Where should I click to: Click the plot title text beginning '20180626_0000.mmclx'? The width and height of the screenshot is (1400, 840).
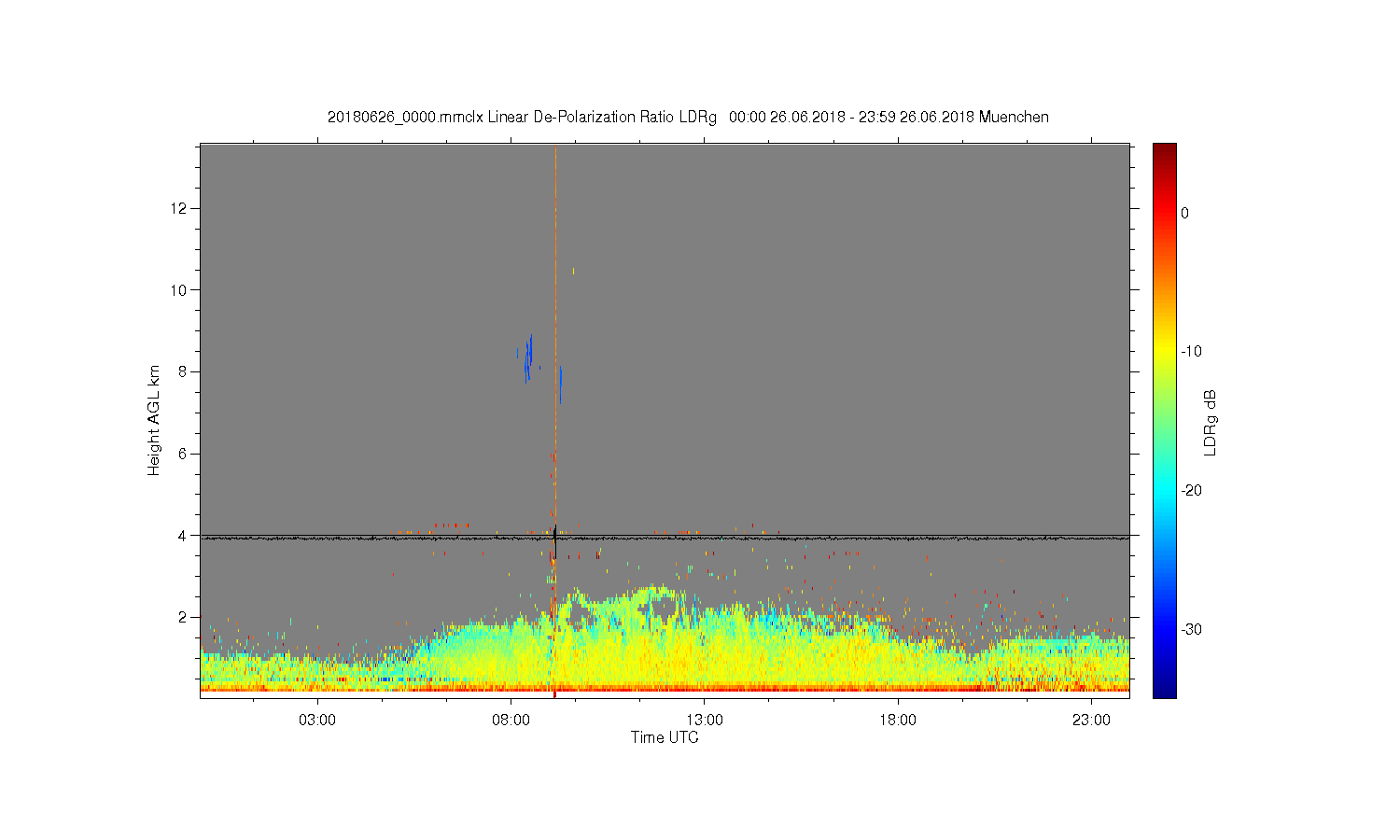tap(688, 118)
